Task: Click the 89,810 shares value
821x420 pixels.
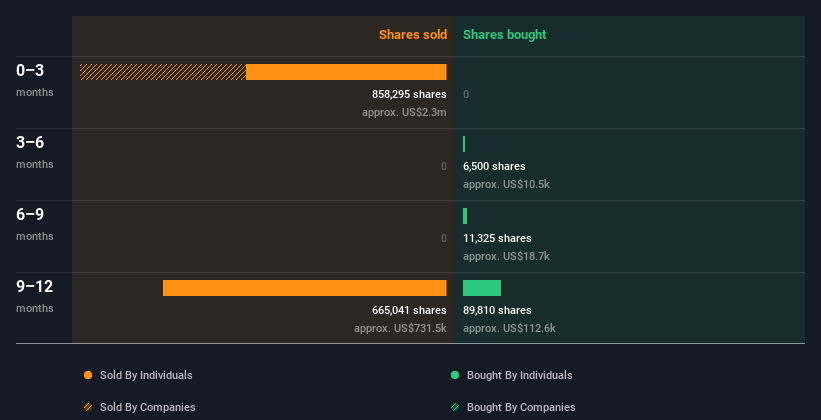Action: 497,311
